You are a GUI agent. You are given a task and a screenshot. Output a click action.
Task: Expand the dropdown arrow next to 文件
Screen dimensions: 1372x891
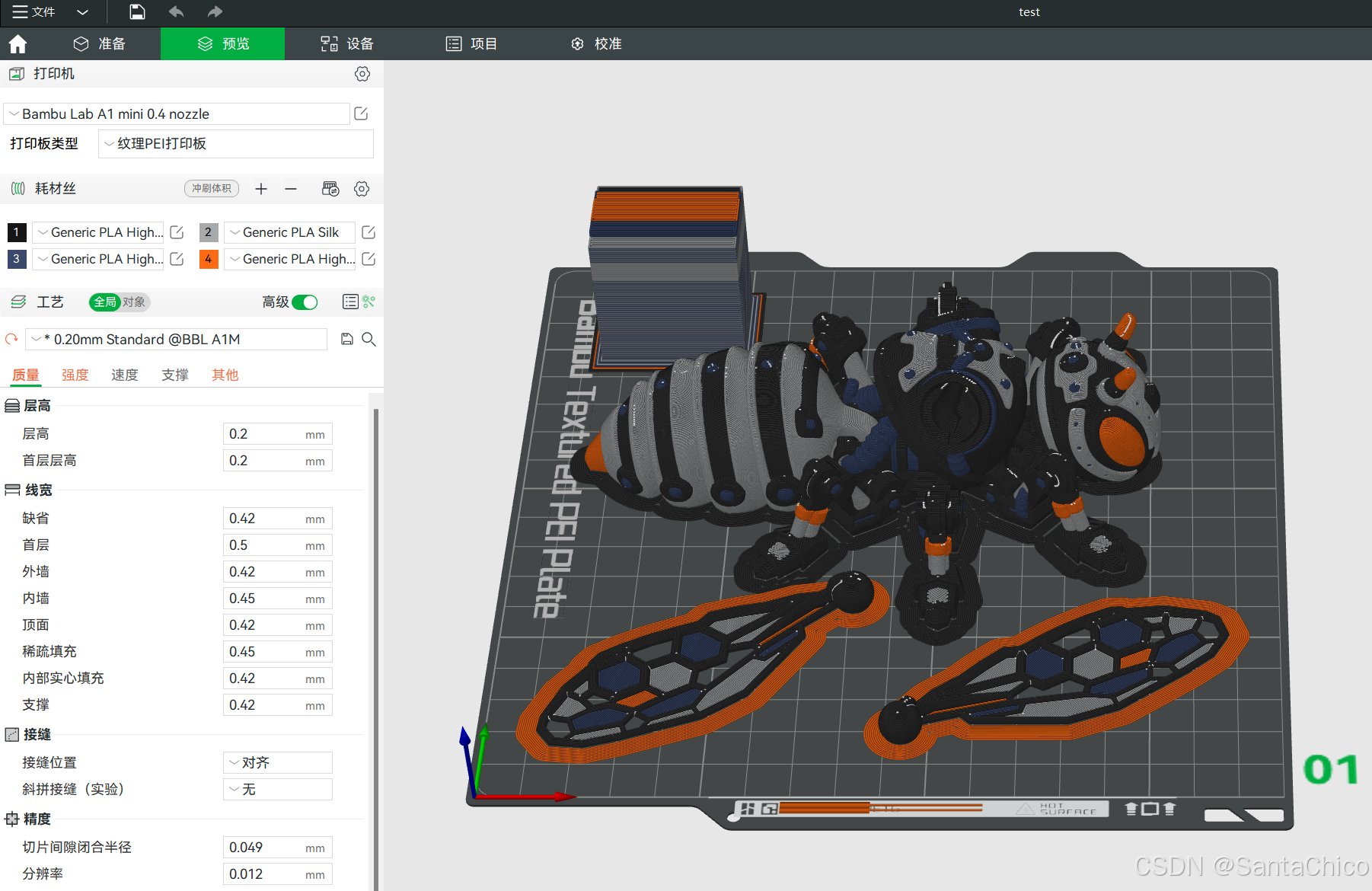(x=83, y=12)
